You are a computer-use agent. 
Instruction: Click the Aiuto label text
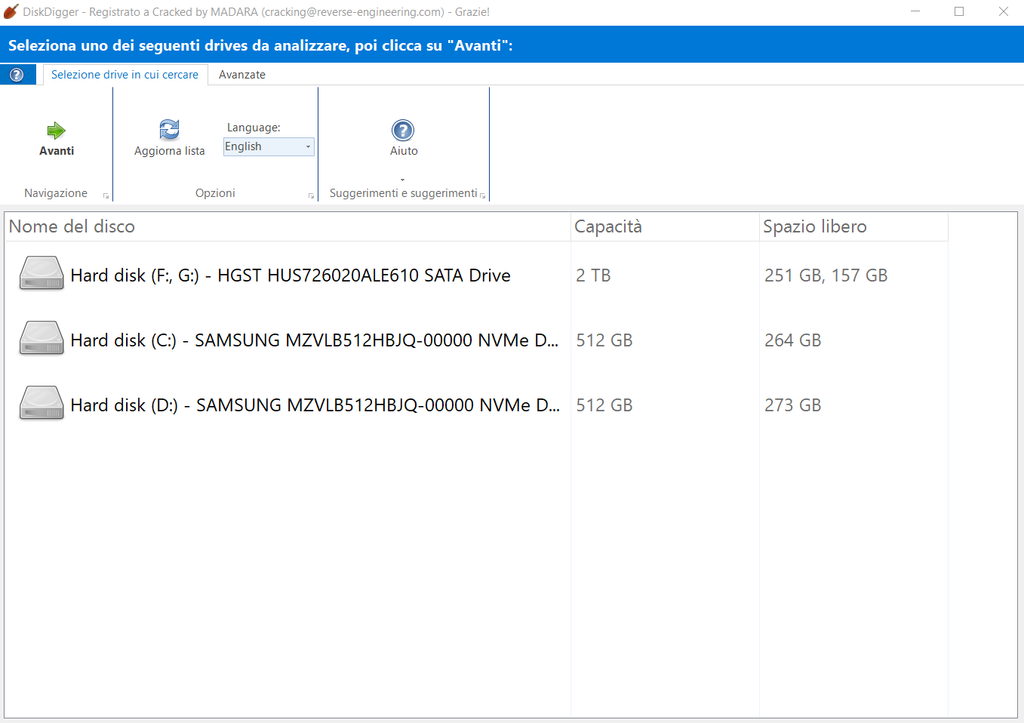click(x=404, y=151)
